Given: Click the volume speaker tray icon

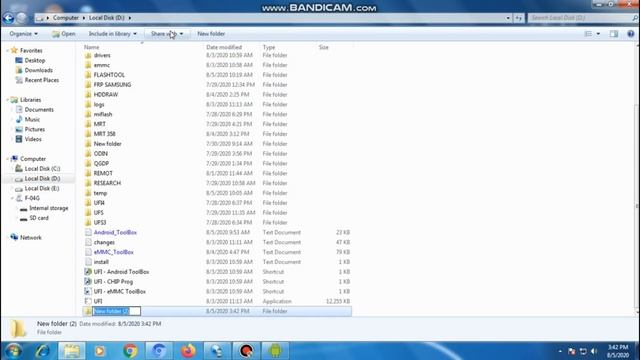Looking at the screenshot, I should [x=594, y=351].
